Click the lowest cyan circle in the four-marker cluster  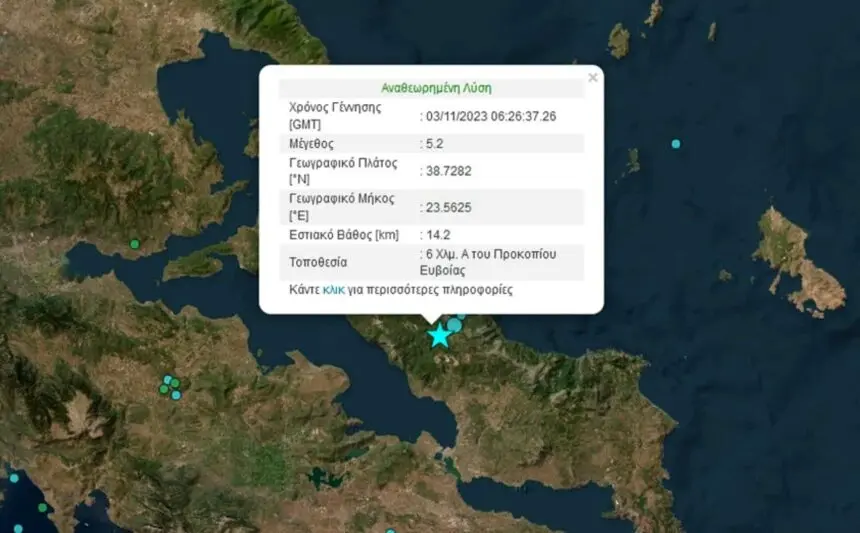[176, 395]
